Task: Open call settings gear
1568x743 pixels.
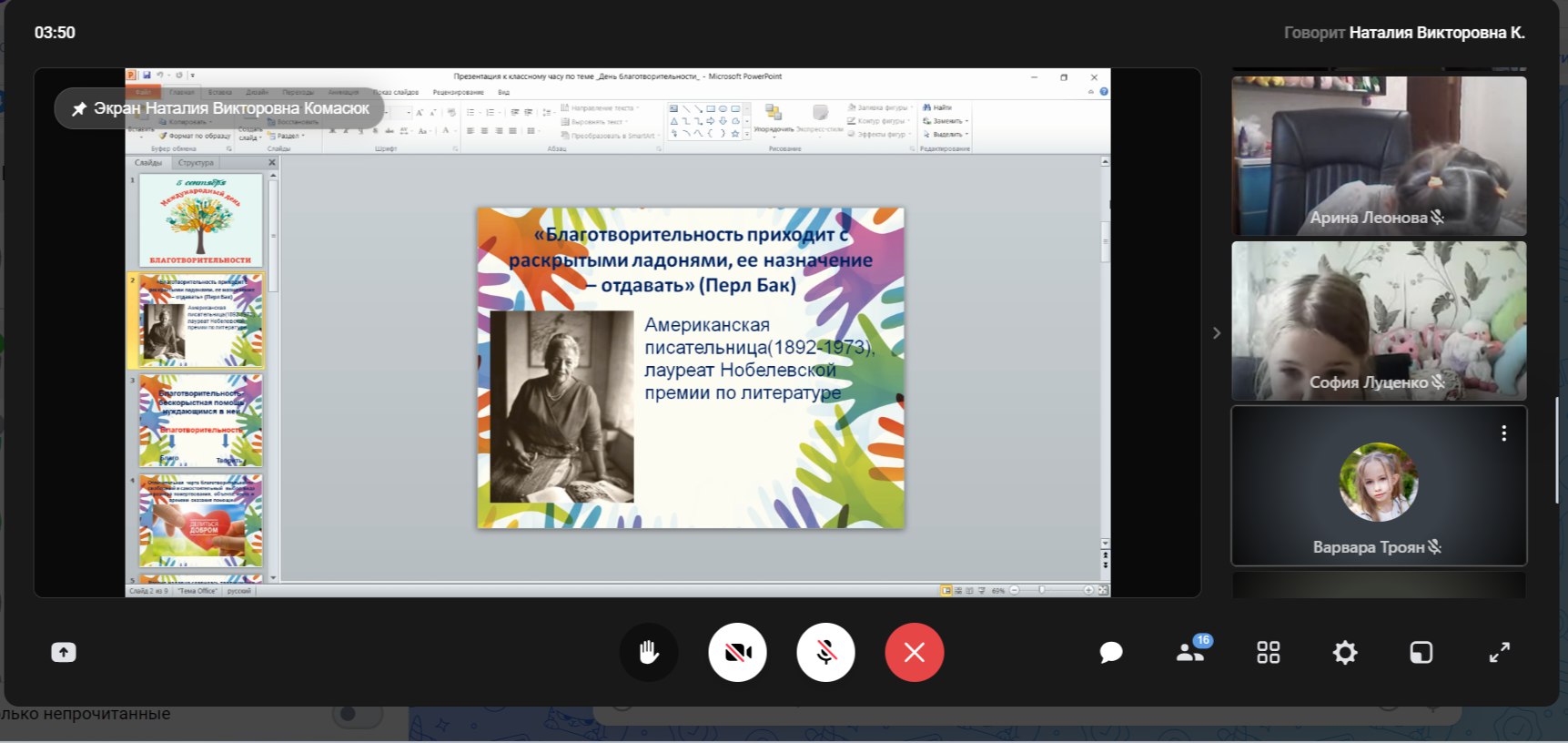Action: click(1344, 652)
